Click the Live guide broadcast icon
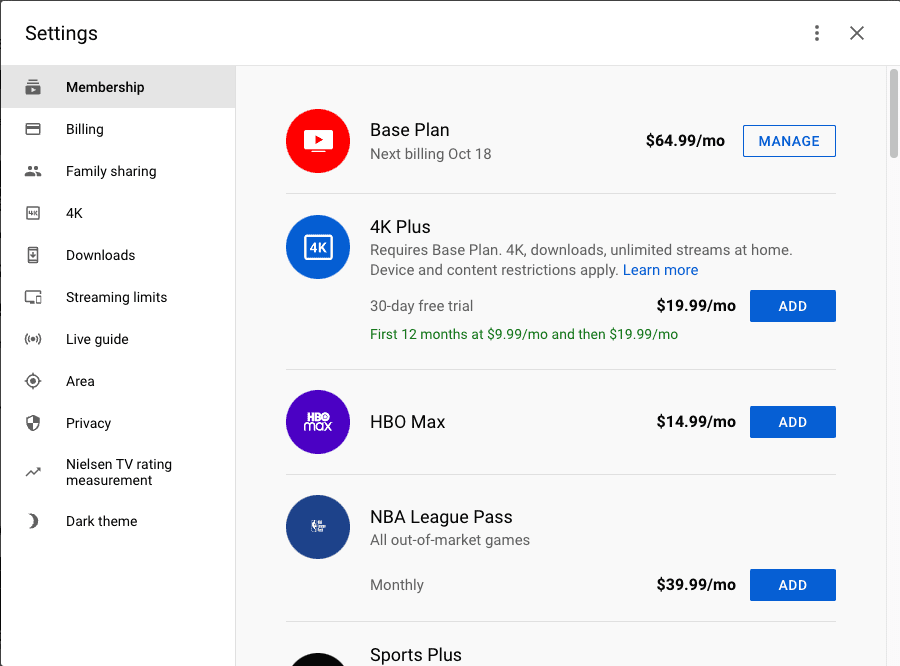 [33, 339]
